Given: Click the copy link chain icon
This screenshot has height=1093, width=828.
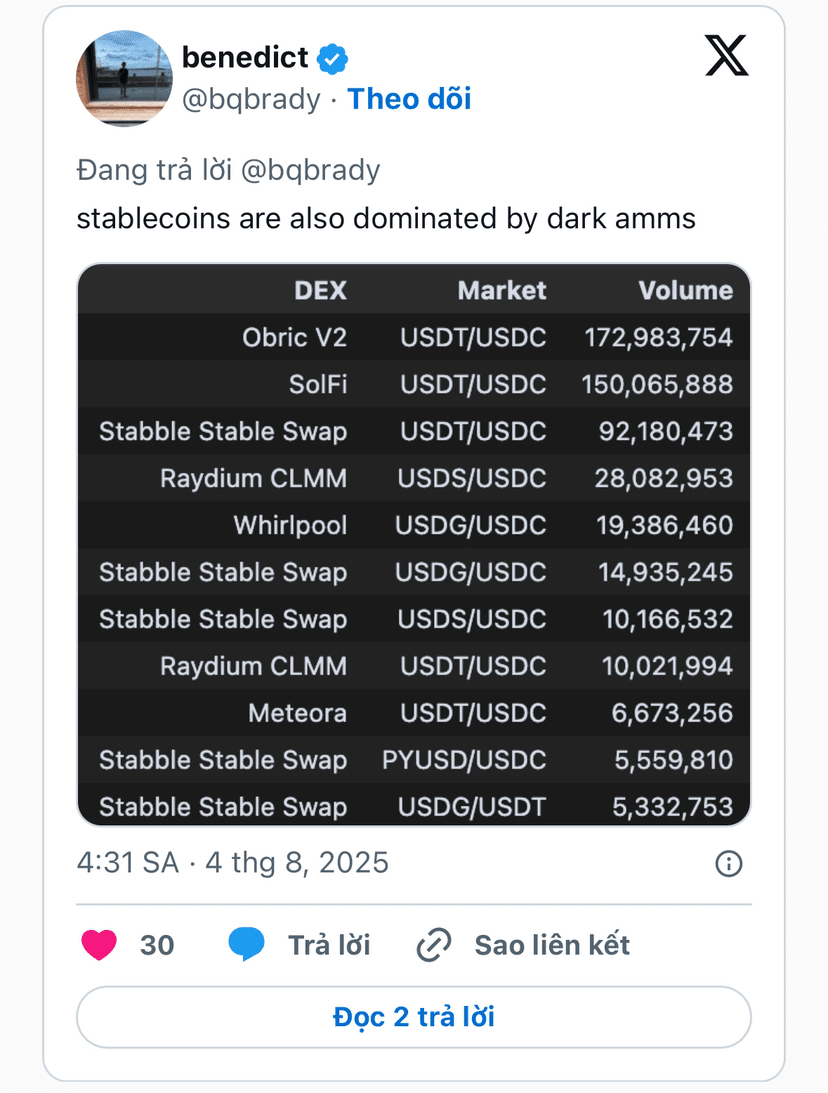Looking at the screenshot, I should click(434, 945).
